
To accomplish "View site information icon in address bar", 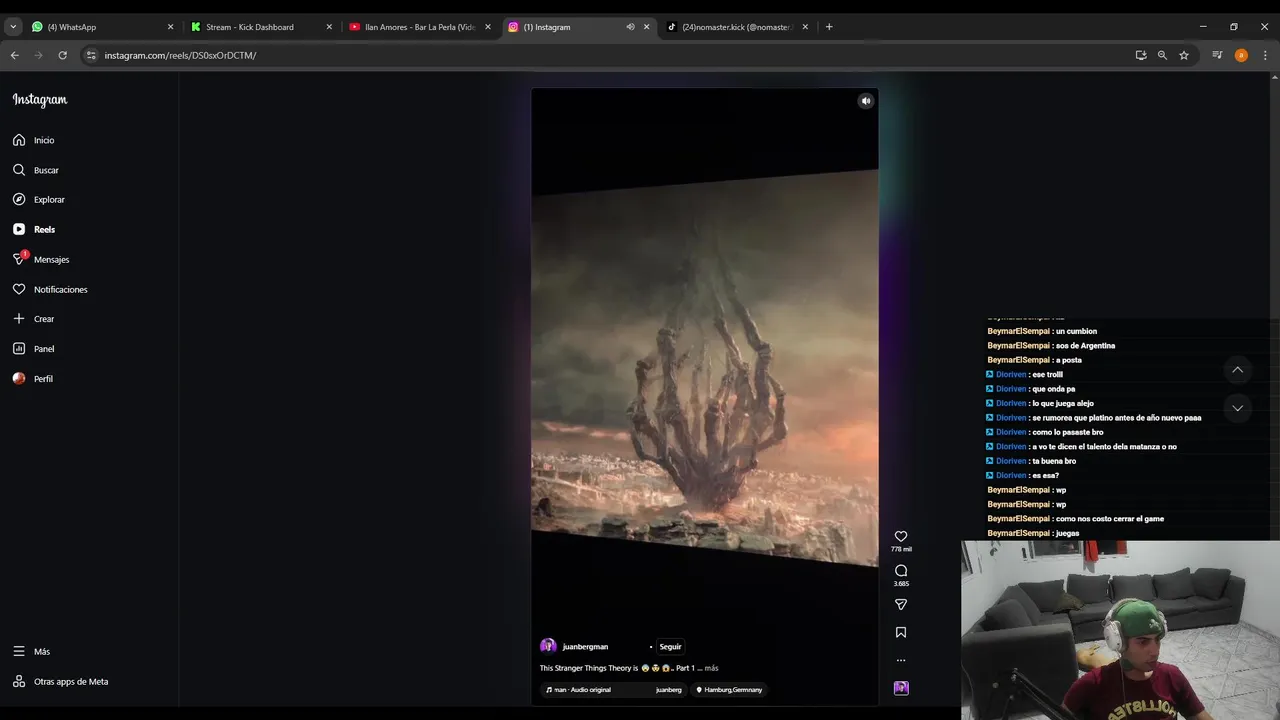I will pos(90,55).
